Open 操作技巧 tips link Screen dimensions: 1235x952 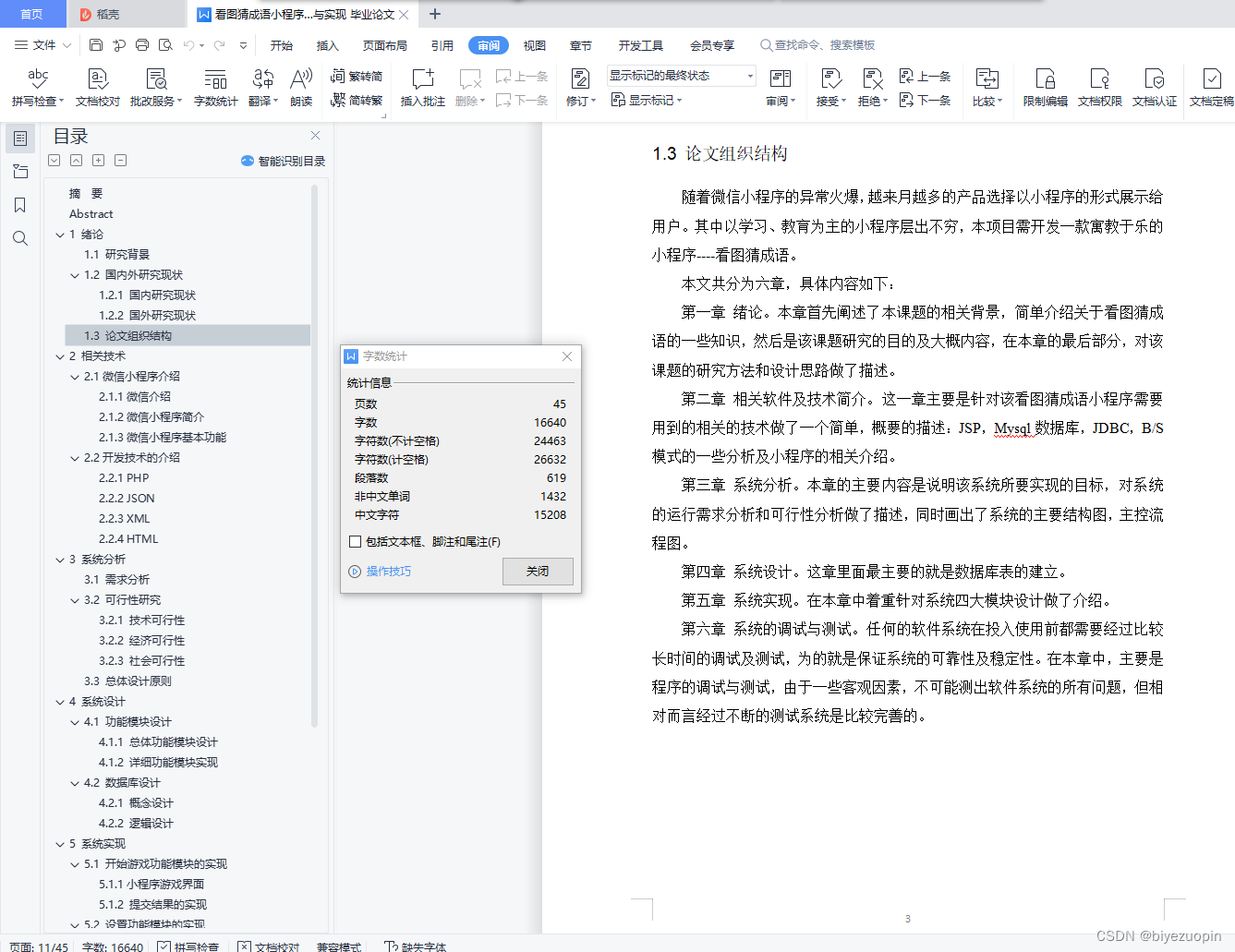point(380,572)
